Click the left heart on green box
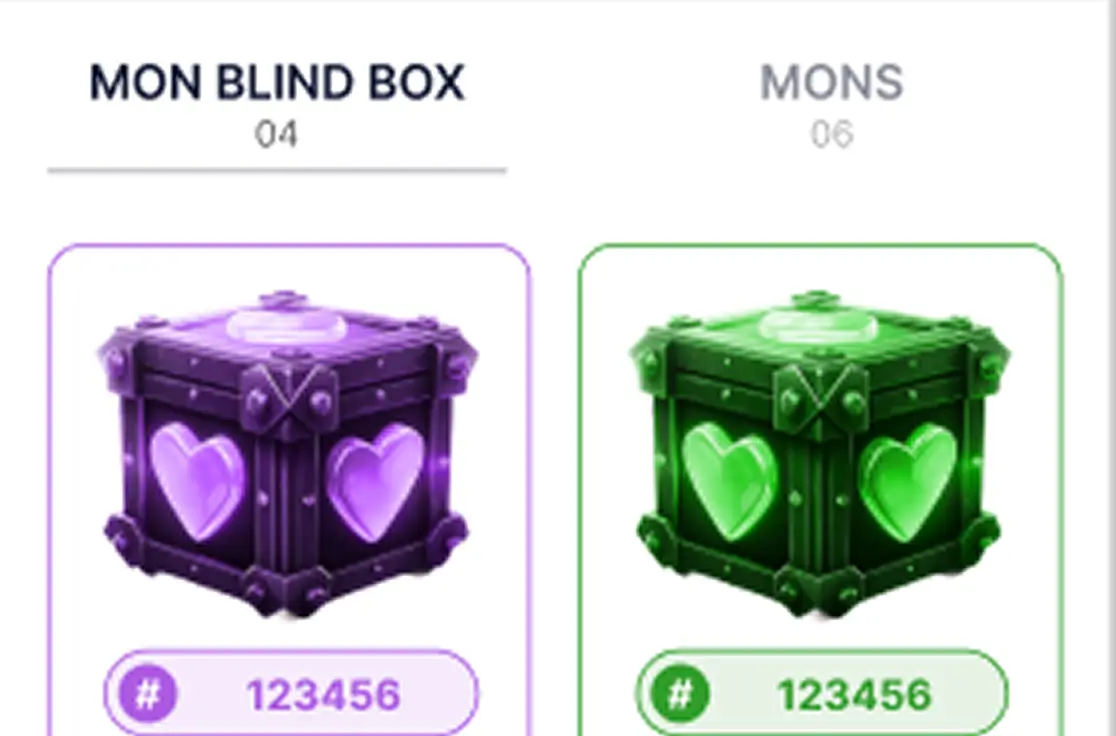This screenshot has width=1116, height=736. click(x=729, y=479)
